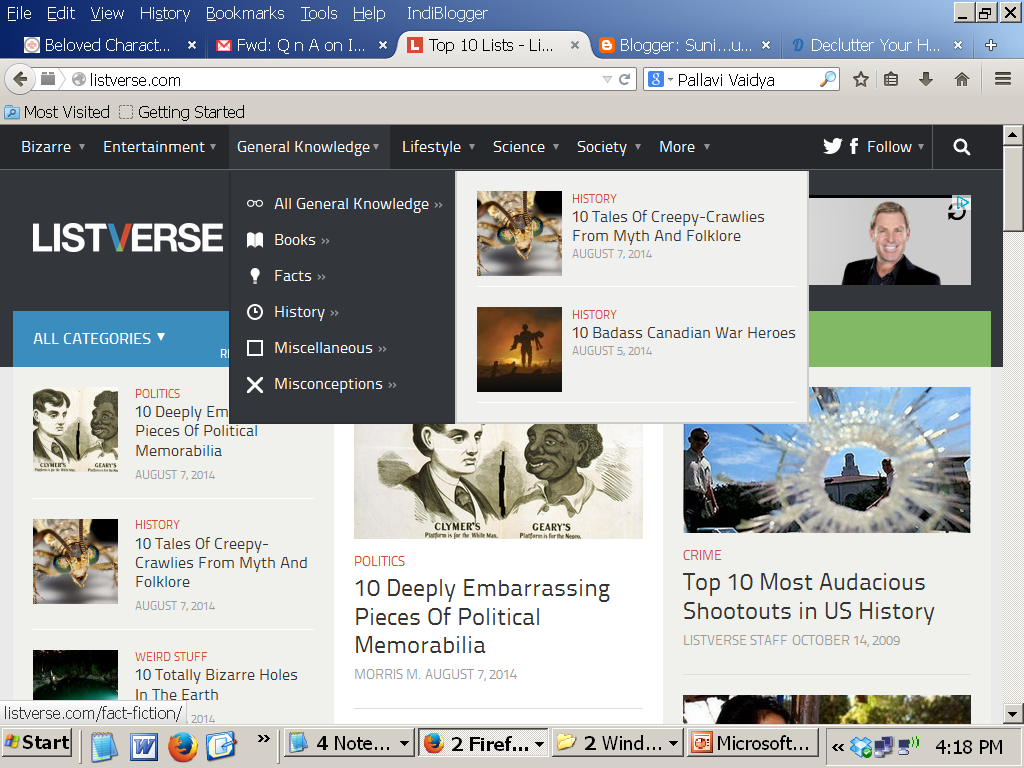Open Most Visited bookmarks folder
Screen dimensions: 1024x768
(57, 112)
